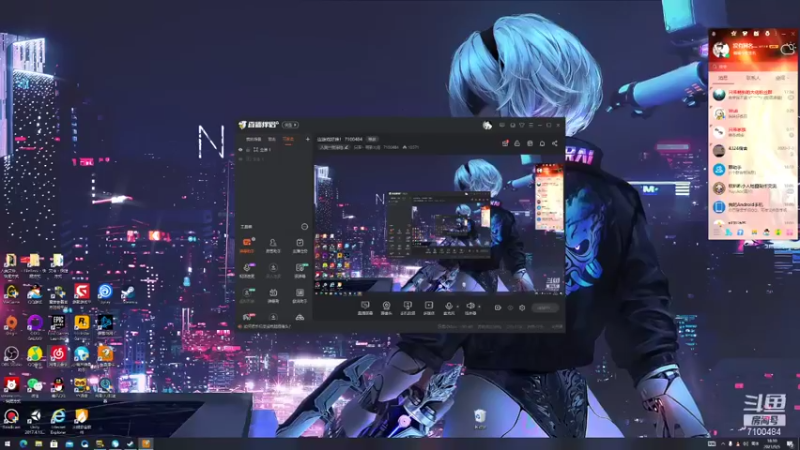Open the calendar-check toolbox tool

(300, 245)
